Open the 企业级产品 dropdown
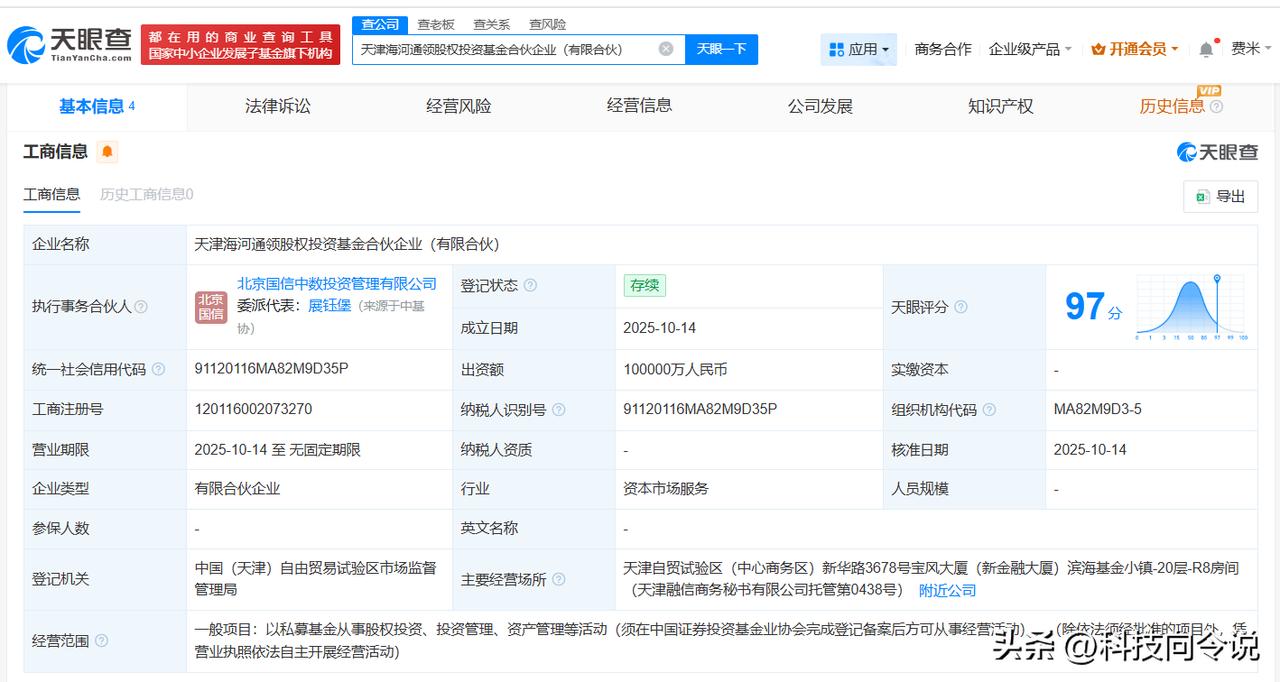The width and height of the screenshot is (1280, 682). (1030, 49)
